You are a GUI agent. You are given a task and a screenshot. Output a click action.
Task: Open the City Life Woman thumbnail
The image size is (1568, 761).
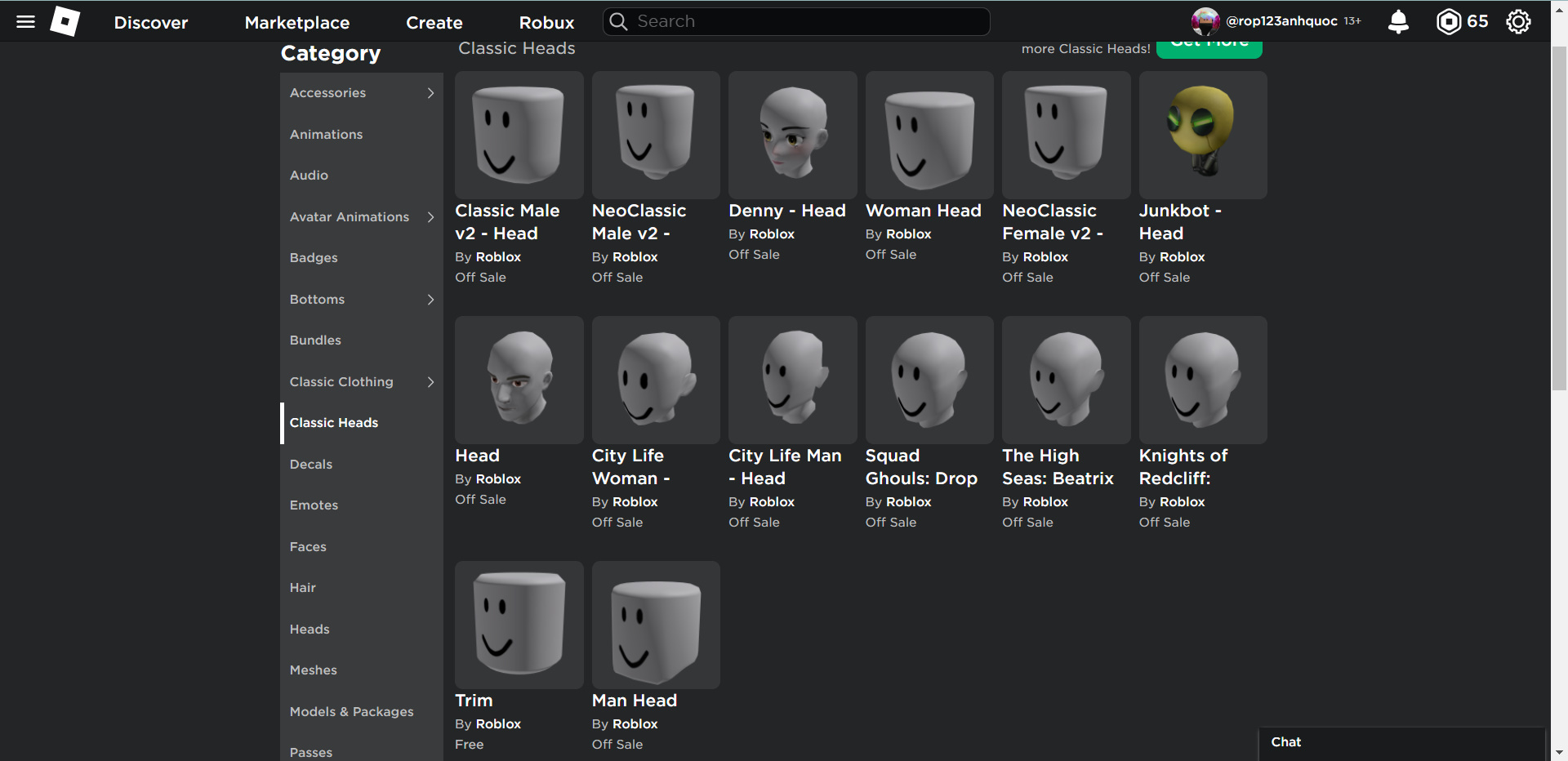pyautogui.click(x=656, y=380)
